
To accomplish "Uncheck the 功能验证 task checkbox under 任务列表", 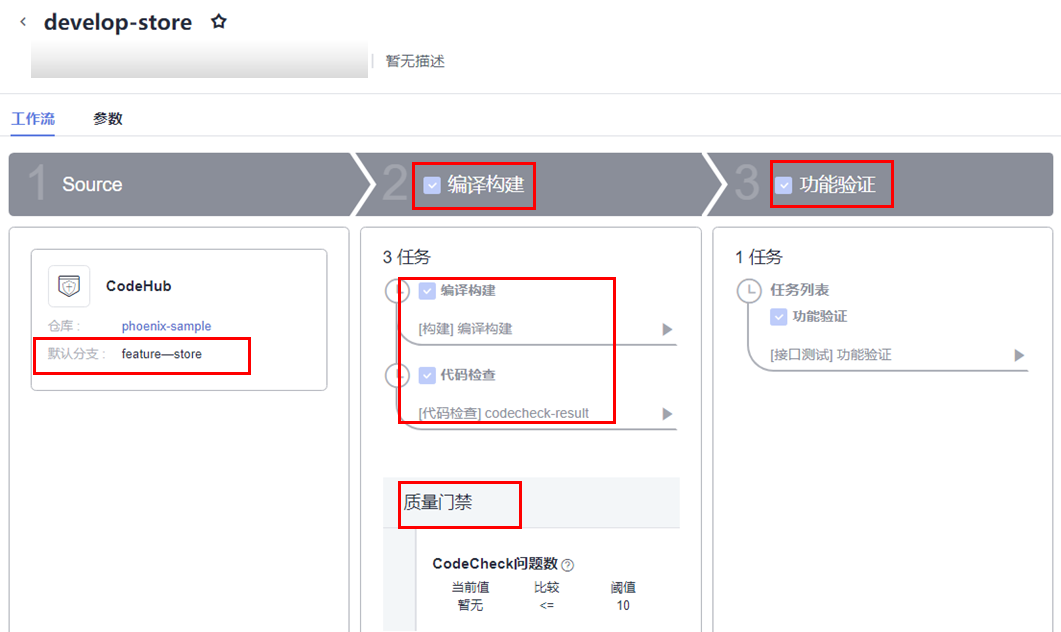I will pos(779,317).
